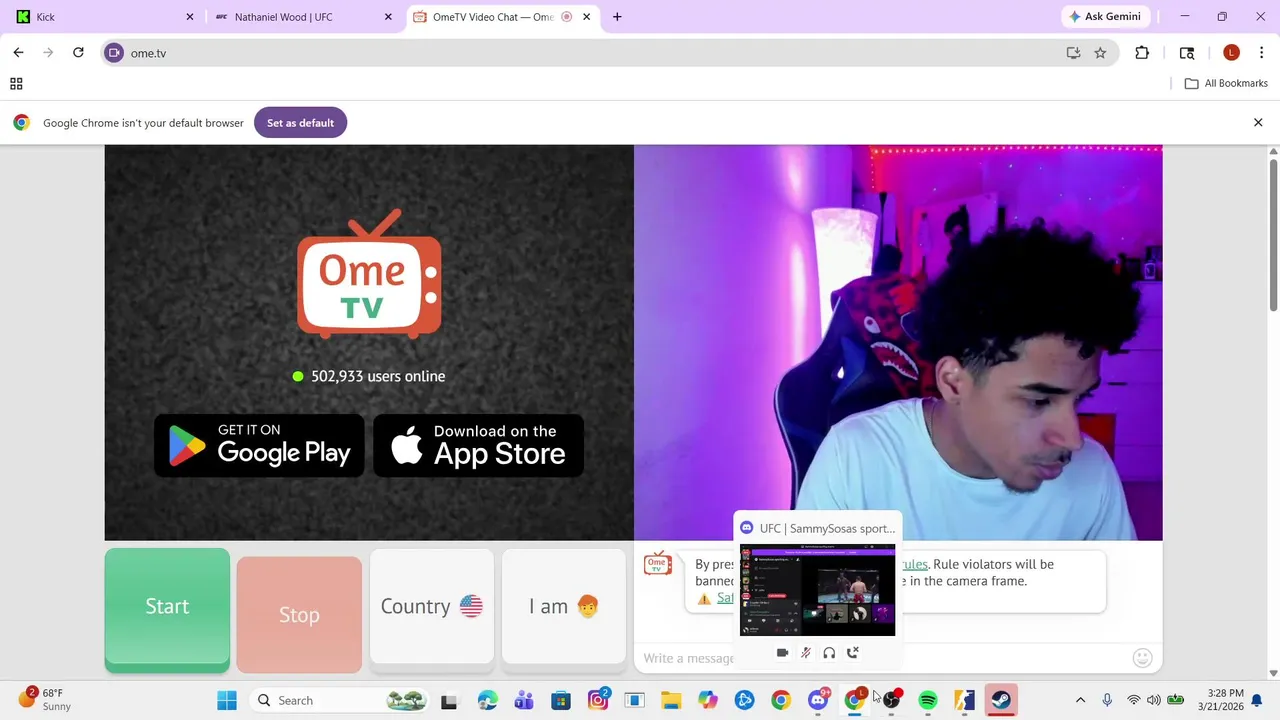
Task: Dismiss the default browser infobar
Action: tap(1258, 122)
